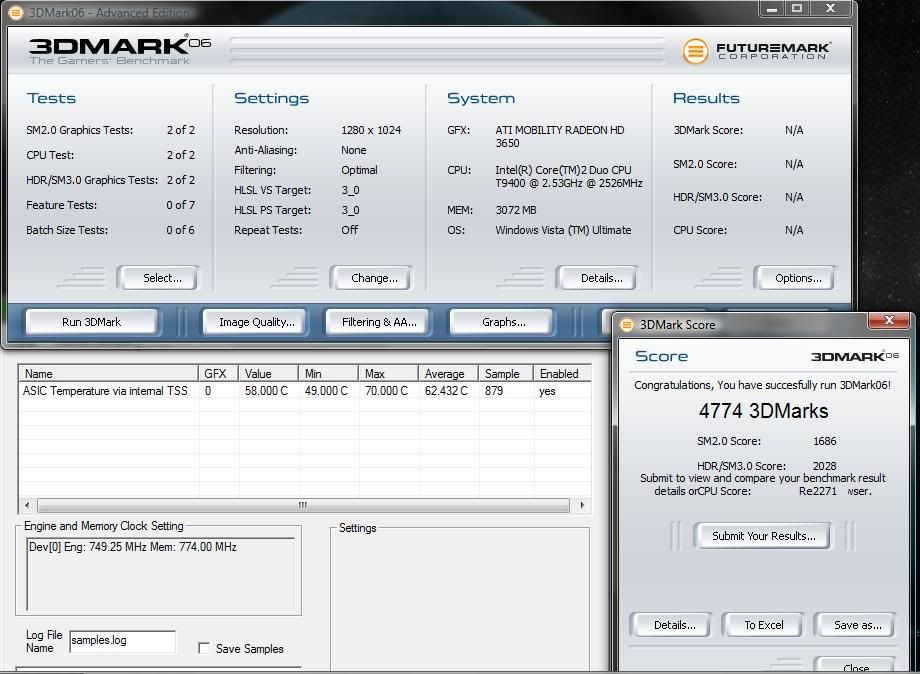Close the 3DMark Score dialog with Close button
This screenshot has width=920, height=674.
point(855,666)
